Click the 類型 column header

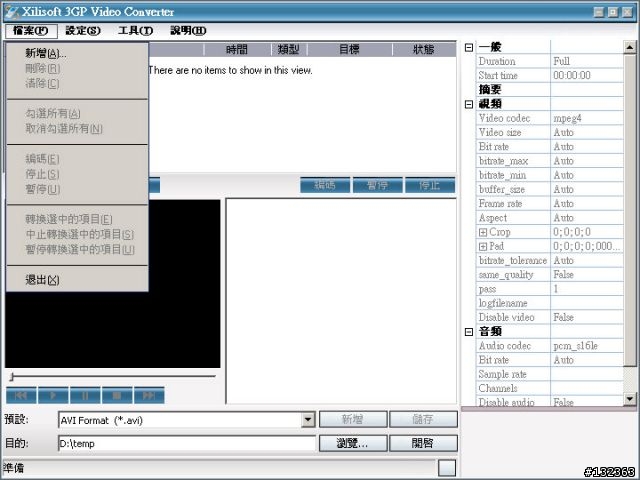point(289,49)
